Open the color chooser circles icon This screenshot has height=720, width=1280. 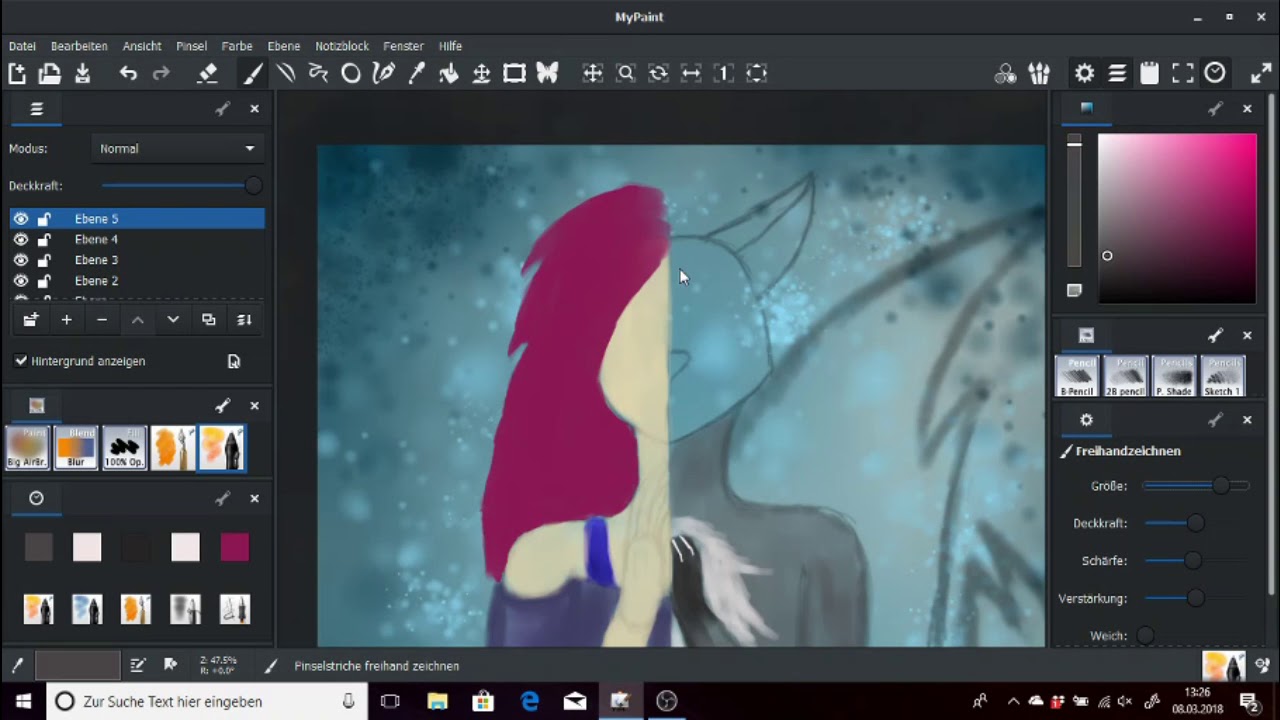pyautogui.click(x=1006, y=73)
